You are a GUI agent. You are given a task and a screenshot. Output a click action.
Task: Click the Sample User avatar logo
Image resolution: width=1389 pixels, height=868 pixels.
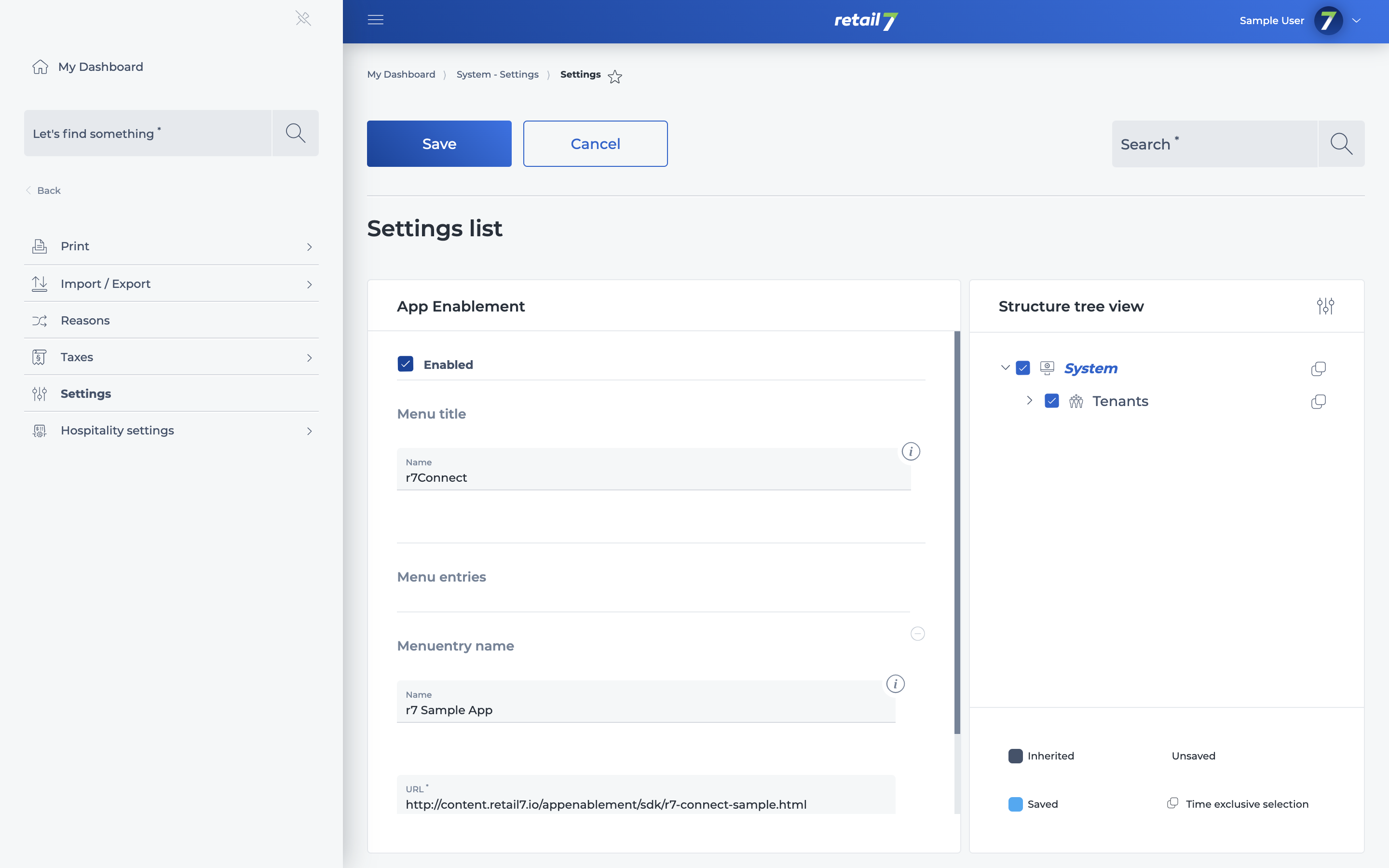tap(1328, 21)
